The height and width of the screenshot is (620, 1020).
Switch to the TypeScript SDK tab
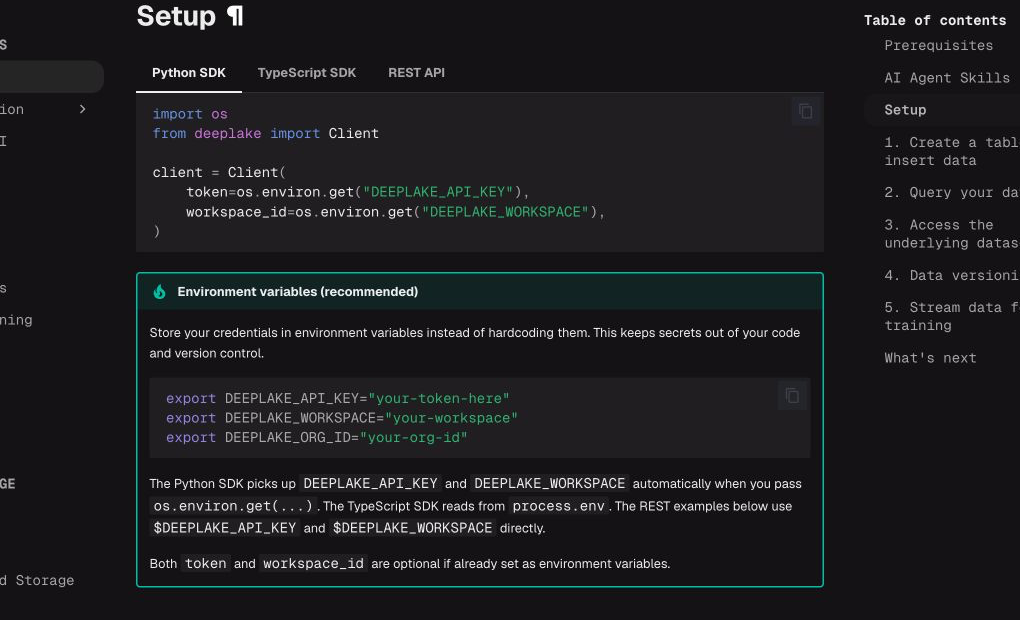[x=306, y=73]
